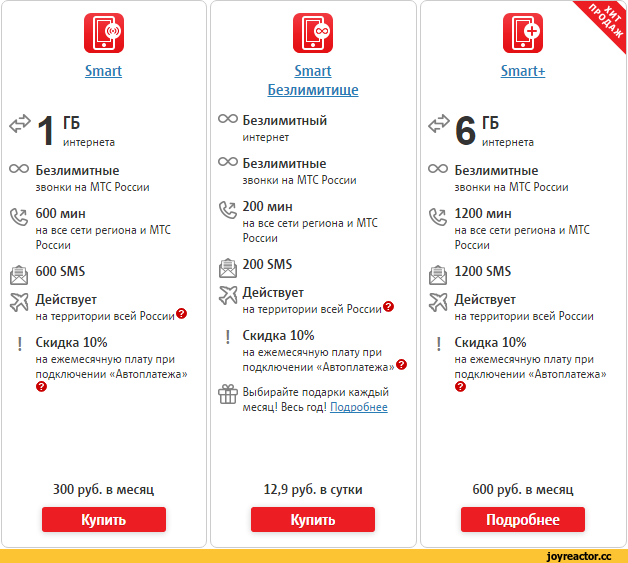Follow the Подробнее link about monthly gifts
The image size is (628, 563).
point(359,407)
